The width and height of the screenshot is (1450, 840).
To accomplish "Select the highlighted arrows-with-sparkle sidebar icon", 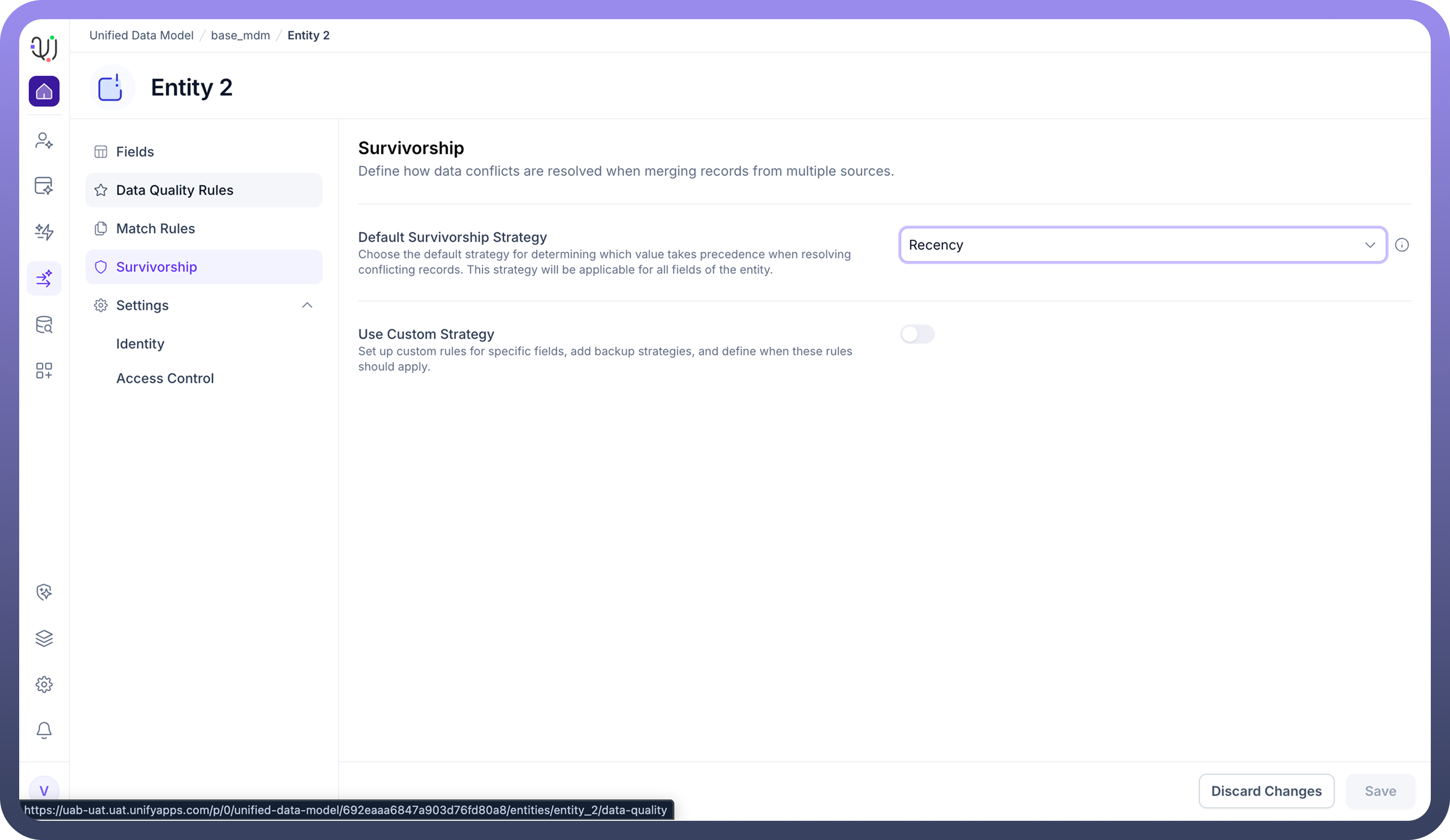I will coord(44,278).
